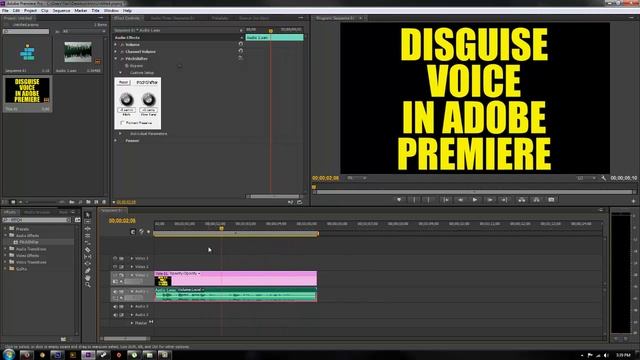Expand the Video Effects folder

point(5,256)
